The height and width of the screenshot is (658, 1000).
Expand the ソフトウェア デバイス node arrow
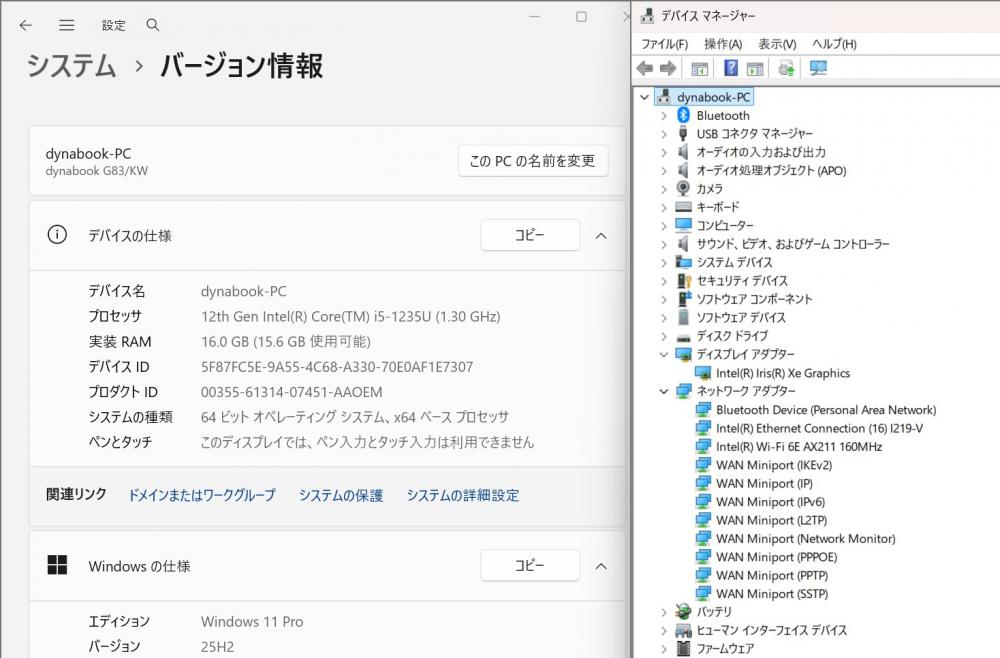coord(664,317)
